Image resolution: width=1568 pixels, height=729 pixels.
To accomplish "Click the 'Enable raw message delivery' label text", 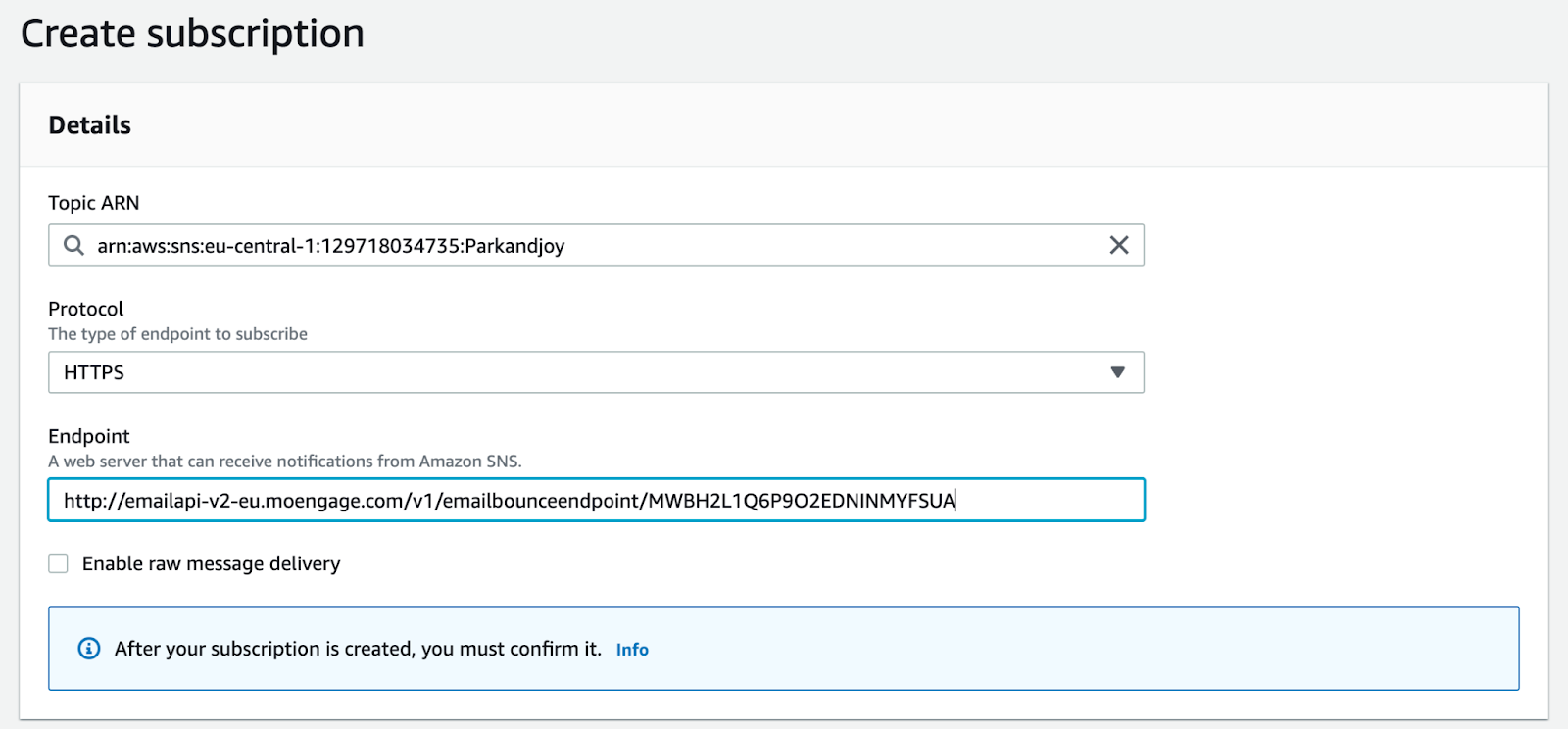I will tap(211, 563).
